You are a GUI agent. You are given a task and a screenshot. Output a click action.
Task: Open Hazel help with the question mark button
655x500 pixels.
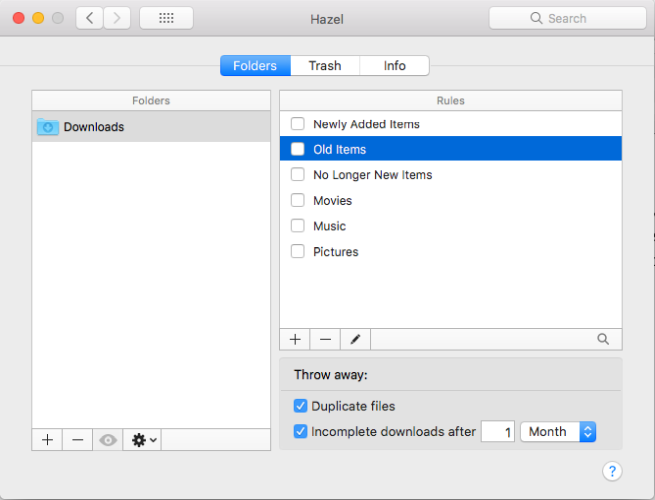coord(612,471)
